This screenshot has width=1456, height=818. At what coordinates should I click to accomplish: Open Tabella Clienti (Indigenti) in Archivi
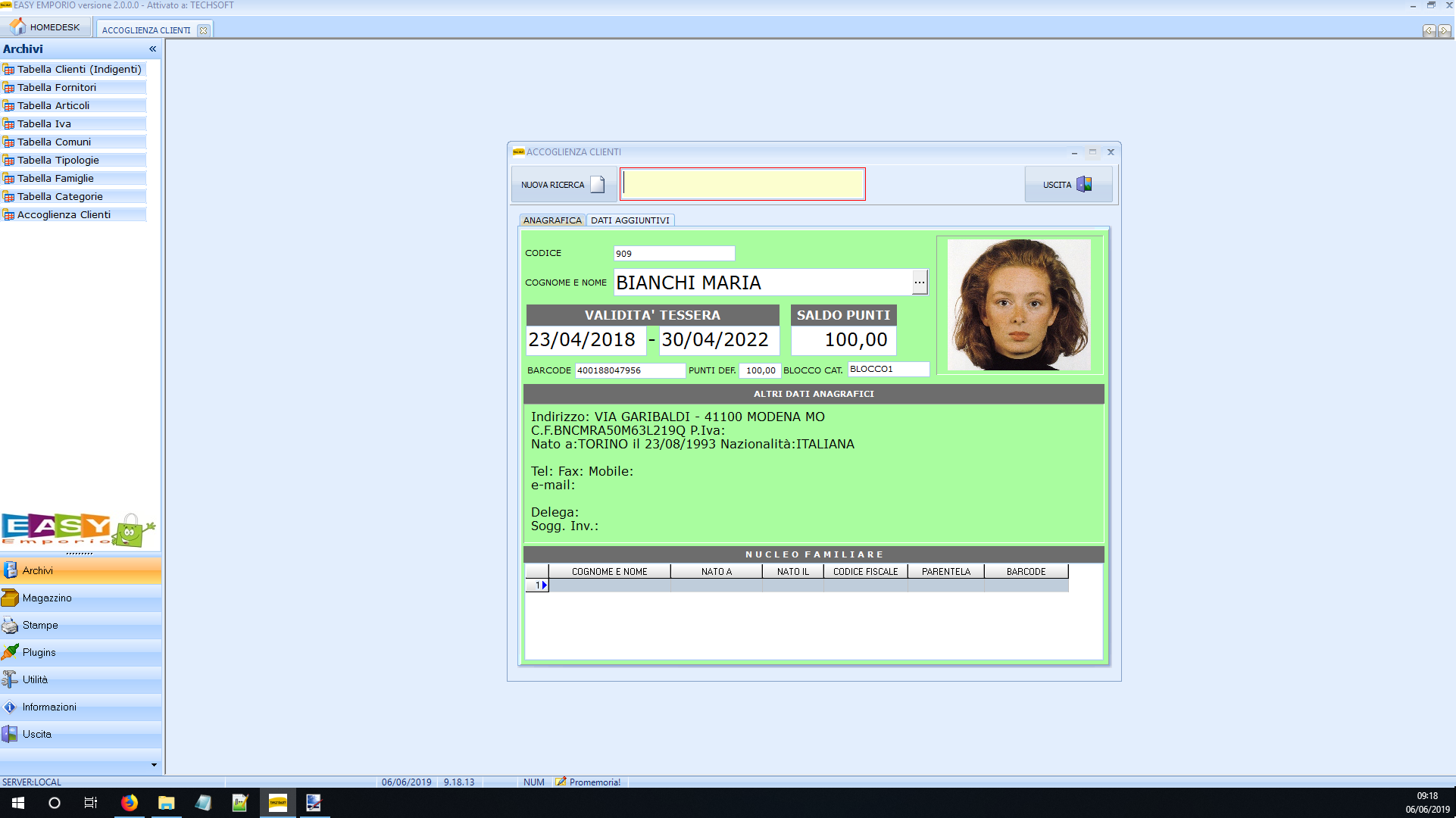pyautogui.click(x=73, y=69)
